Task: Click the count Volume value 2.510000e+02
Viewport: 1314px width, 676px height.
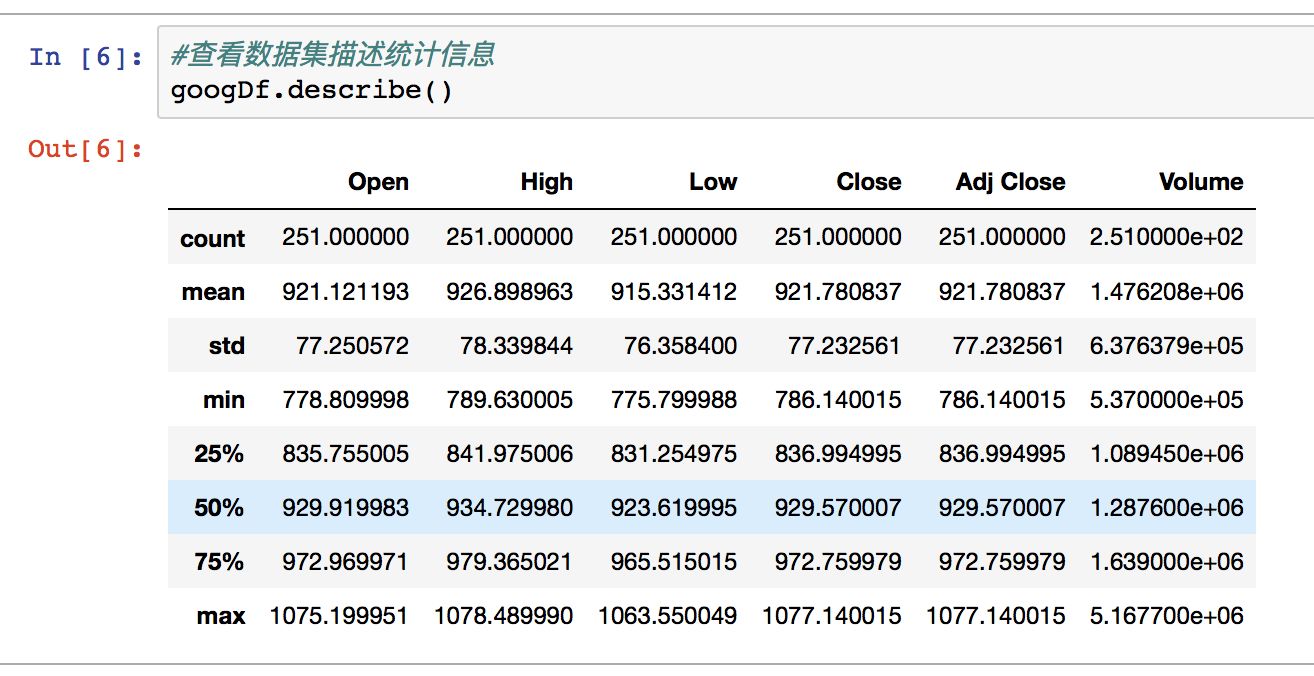Action: point(1167,238)
